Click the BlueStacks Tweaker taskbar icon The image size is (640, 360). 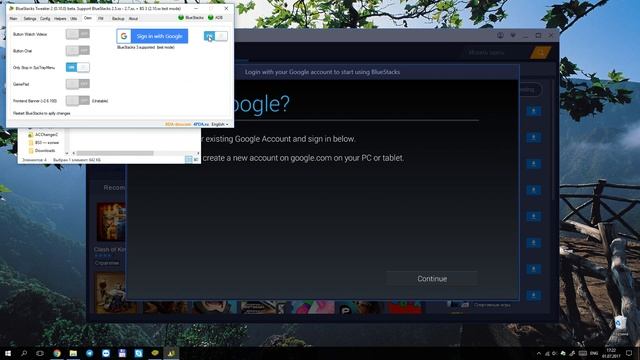pos(171,353)
